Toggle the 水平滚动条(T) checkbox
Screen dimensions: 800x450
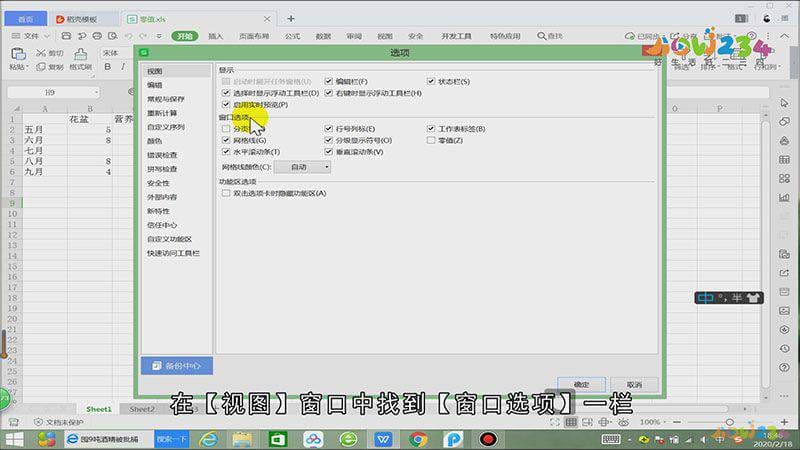[x=226, y=152]
